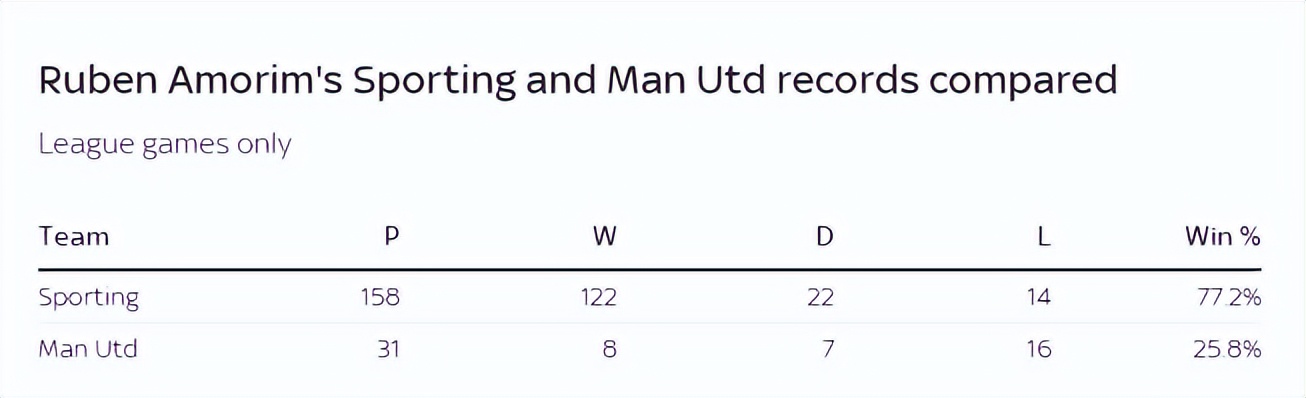Select the 'League games only' subtitle

(164, 145)
